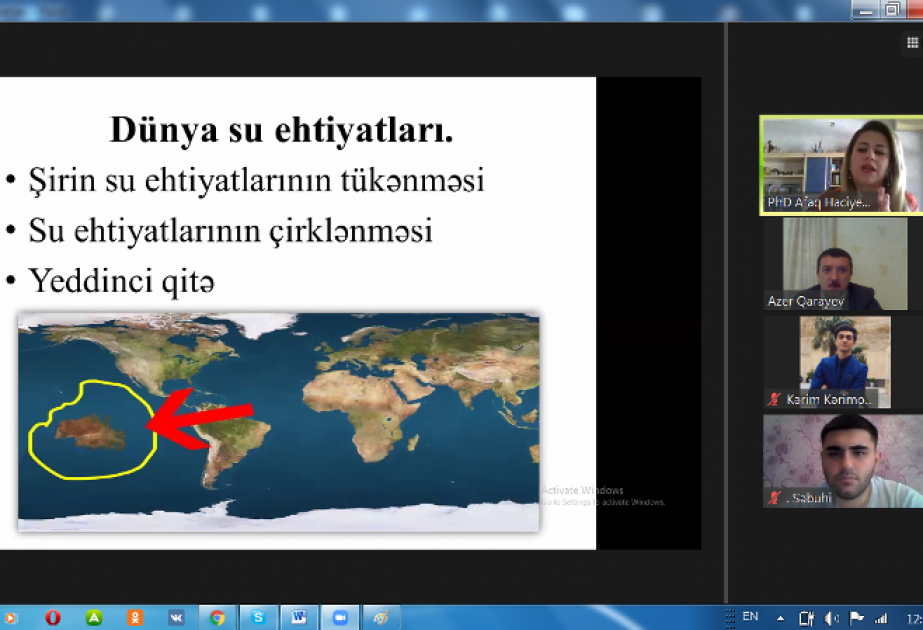
Task: Switch to Google Chrome in taskbar
Action: tap(217, 618)
